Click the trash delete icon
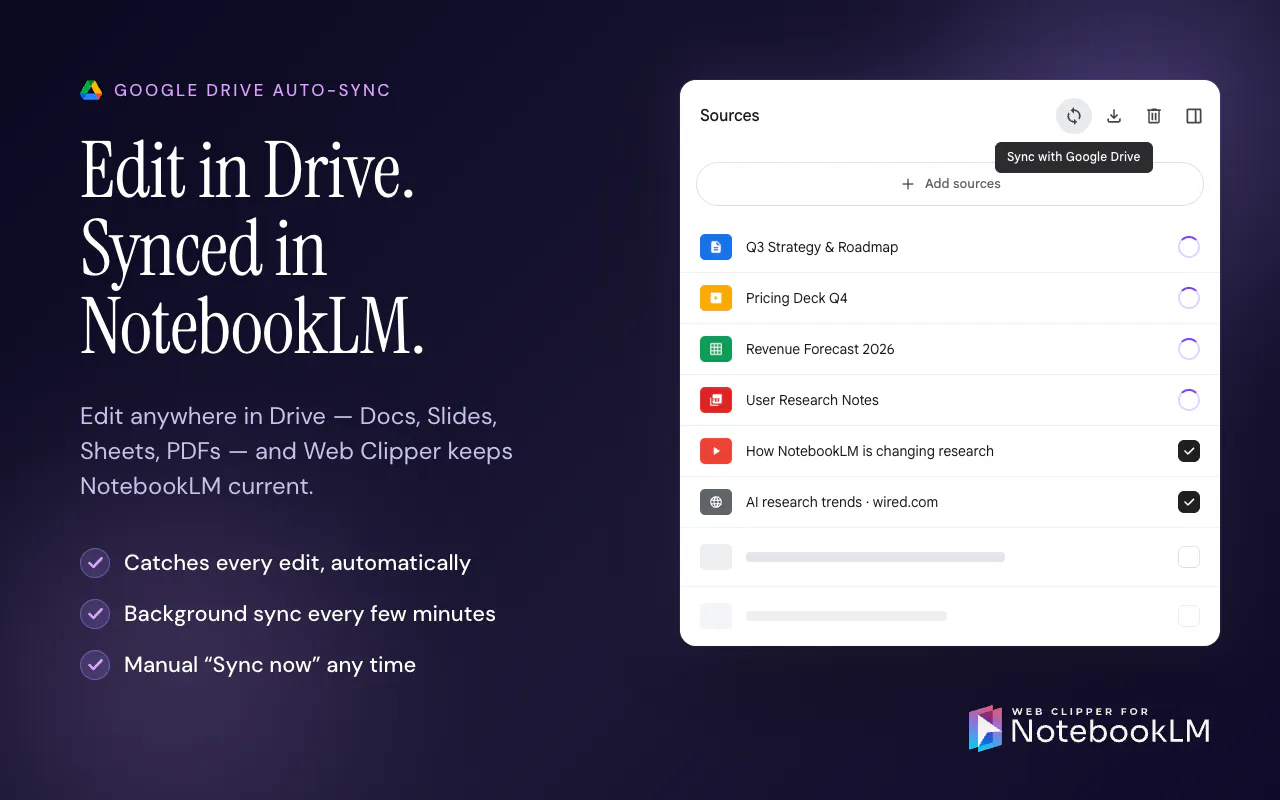Screen dimensions: 1280x800 [1154, 116]
